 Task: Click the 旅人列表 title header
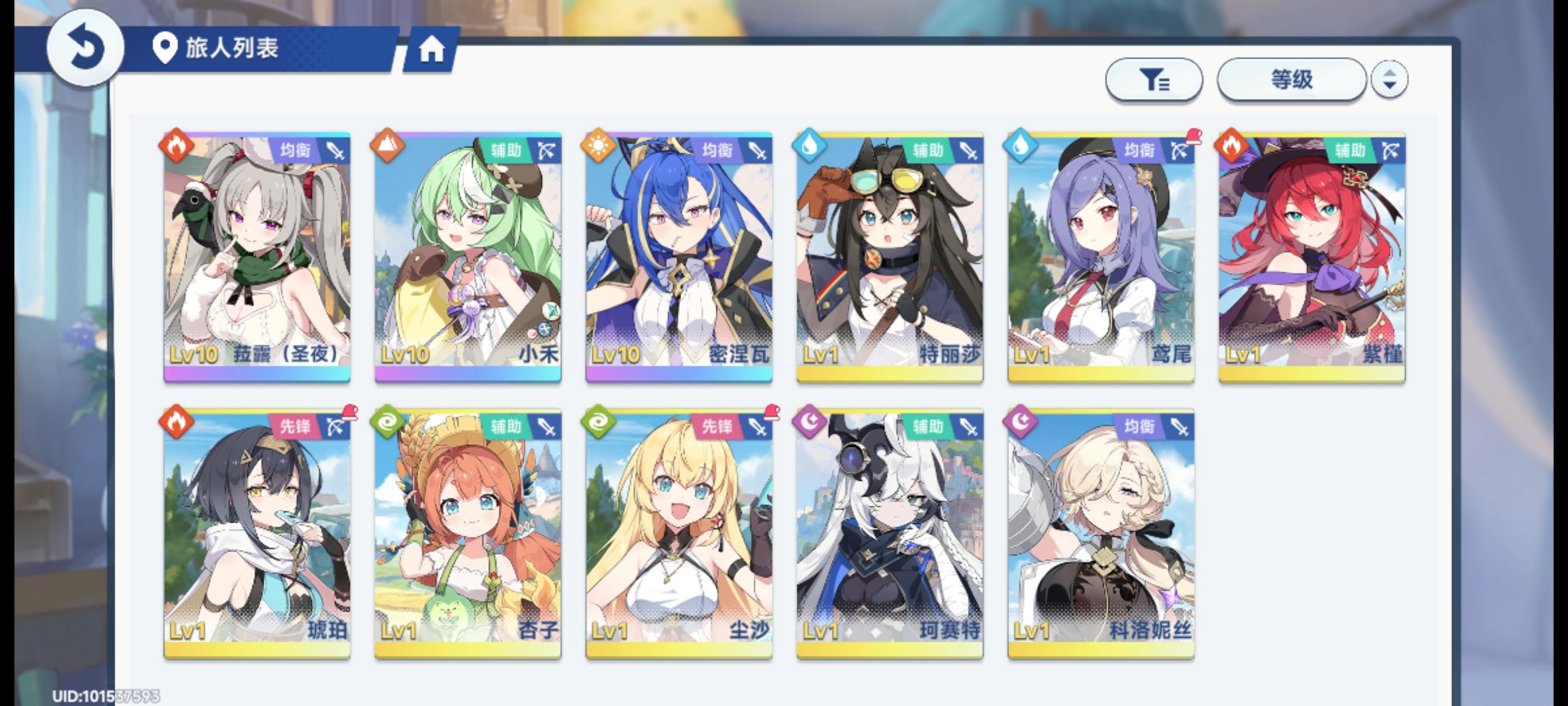click(232, 48)
